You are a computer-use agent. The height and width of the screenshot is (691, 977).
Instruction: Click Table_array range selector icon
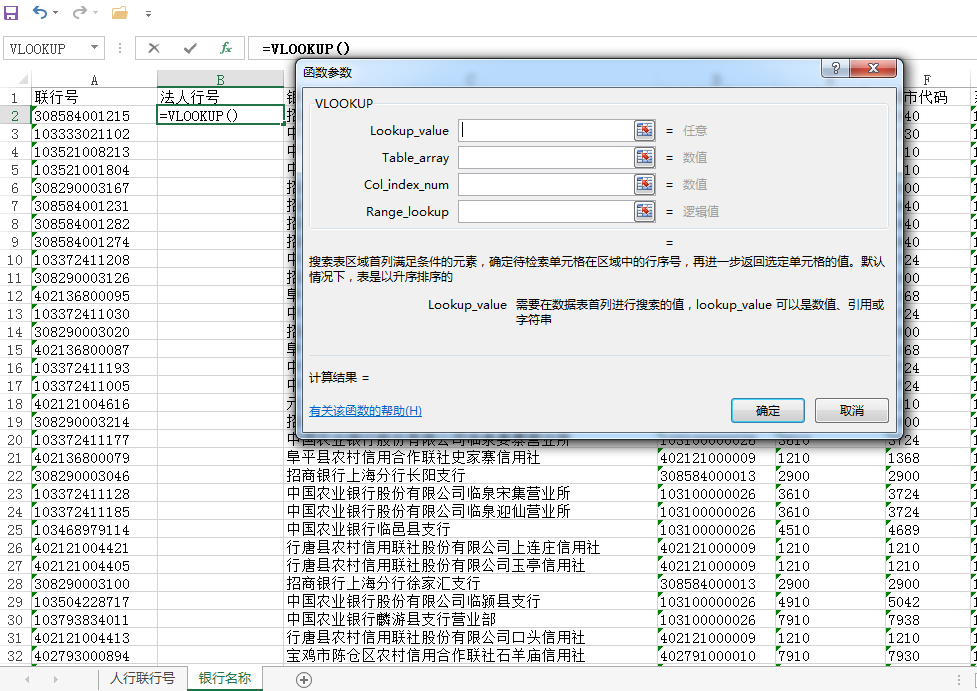645,157
